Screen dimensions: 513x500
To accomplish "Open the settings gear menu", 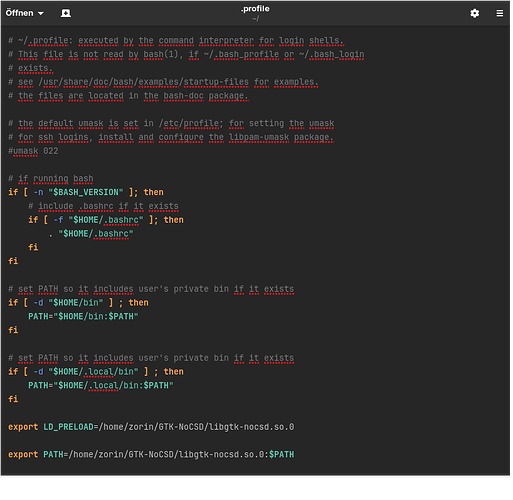I will [474, 13].
